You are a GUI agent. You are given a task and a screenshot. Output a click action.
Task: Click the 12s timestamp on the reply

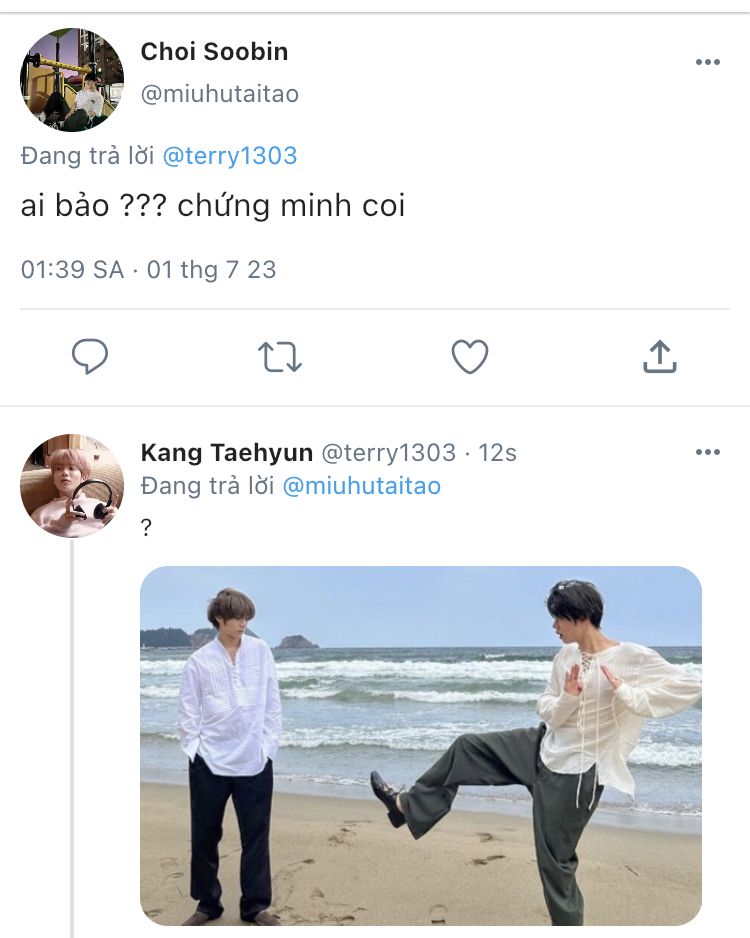[x=497, y=452]
